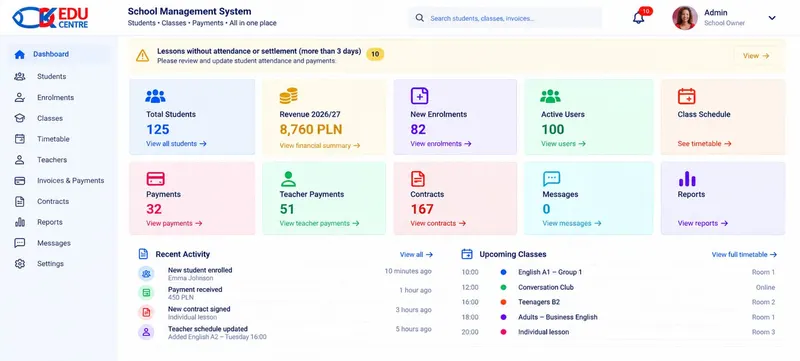Click the 8,760 PLN revenue value
Screen dimensions: 800x361
click(311, 130)
